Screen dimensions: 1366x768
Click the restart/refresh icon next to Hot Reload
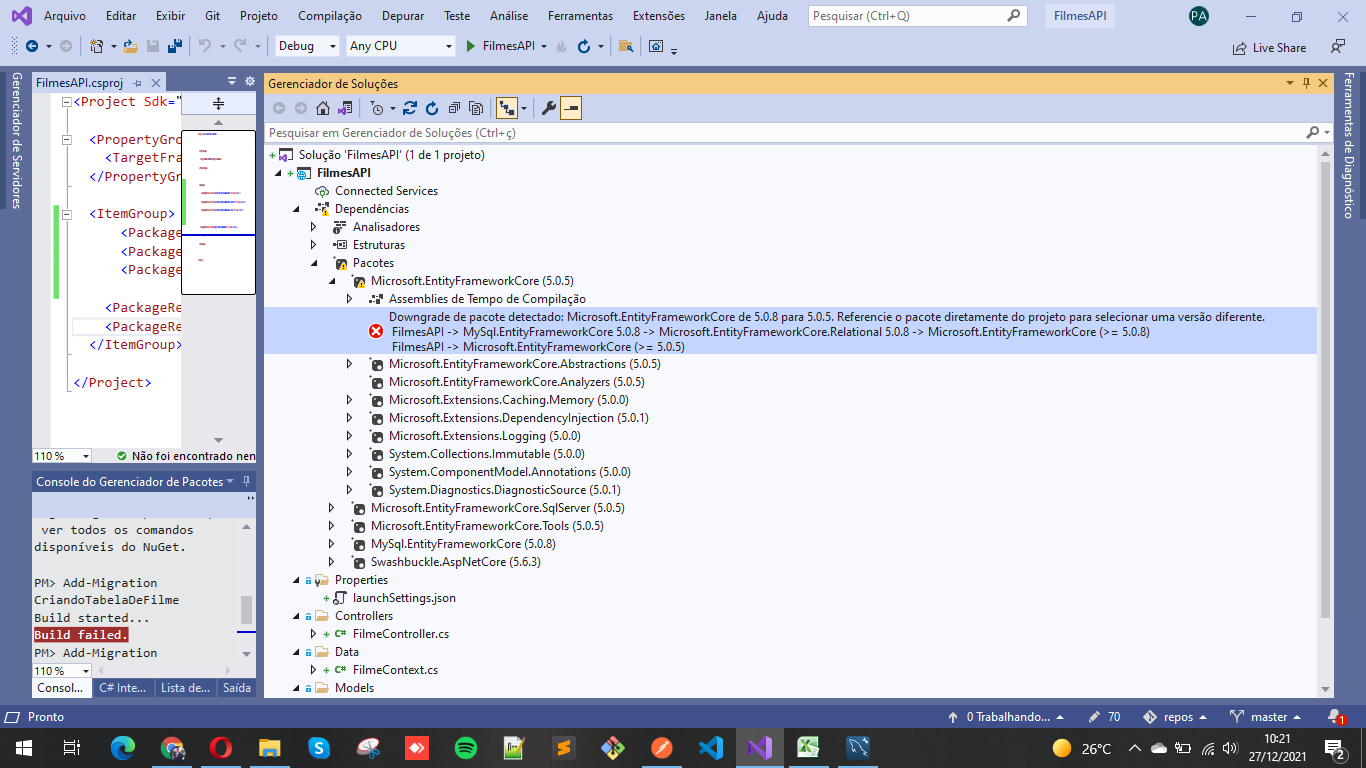tap(584, 46)
